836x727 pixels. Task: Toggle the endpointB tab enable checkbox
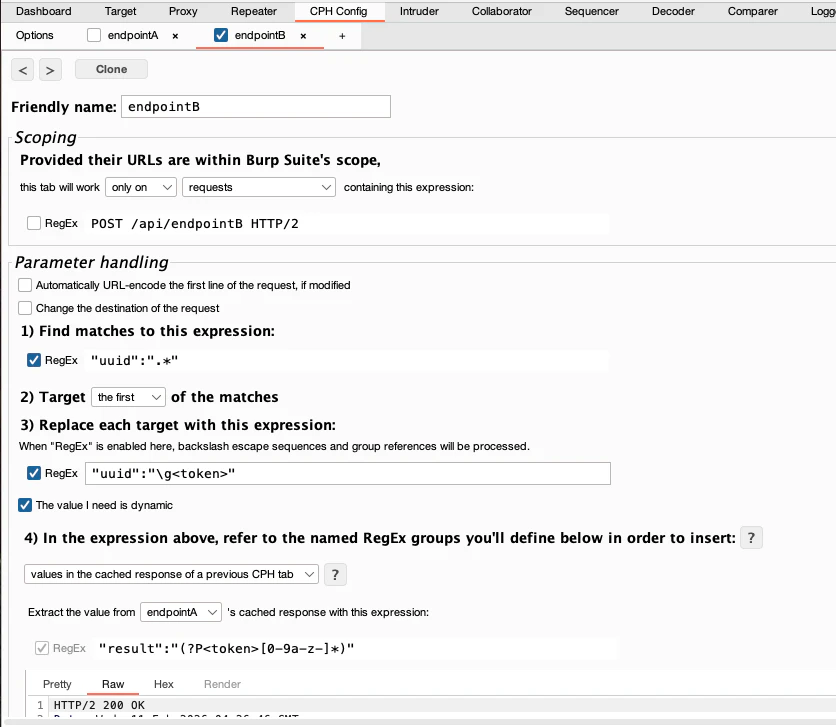[221, 35]
